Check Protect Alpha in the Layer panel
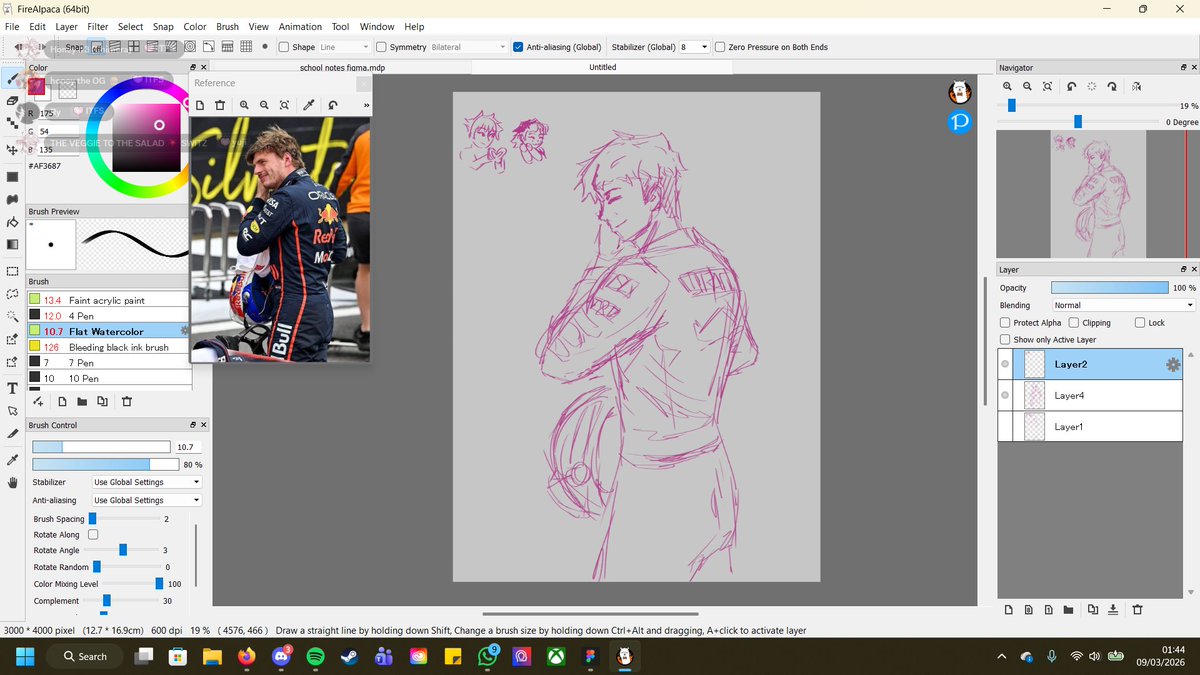The image size is (1200, 675). pyautogui.click(x=1007, y=322)
